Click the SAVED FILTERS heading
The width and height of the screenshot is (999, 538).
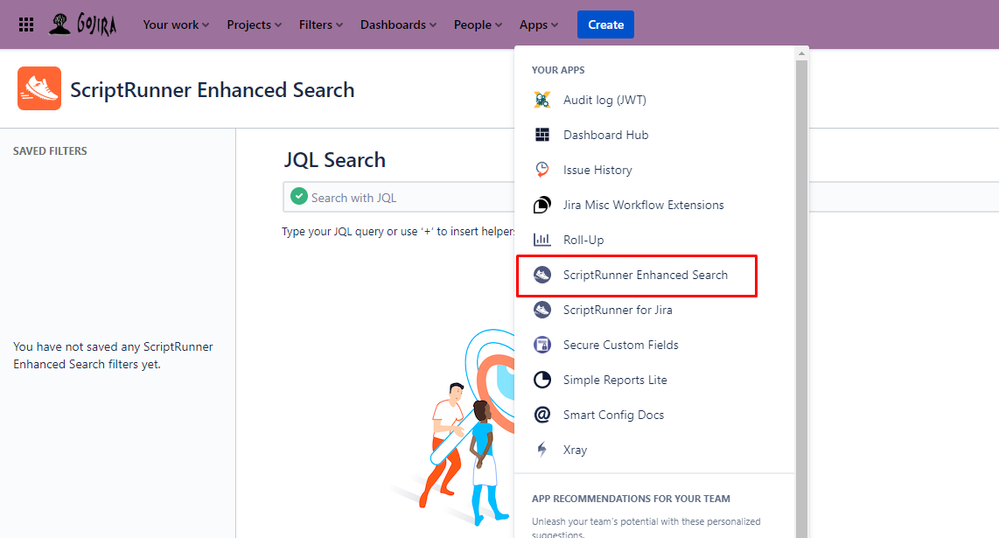(x=50, y=151)
